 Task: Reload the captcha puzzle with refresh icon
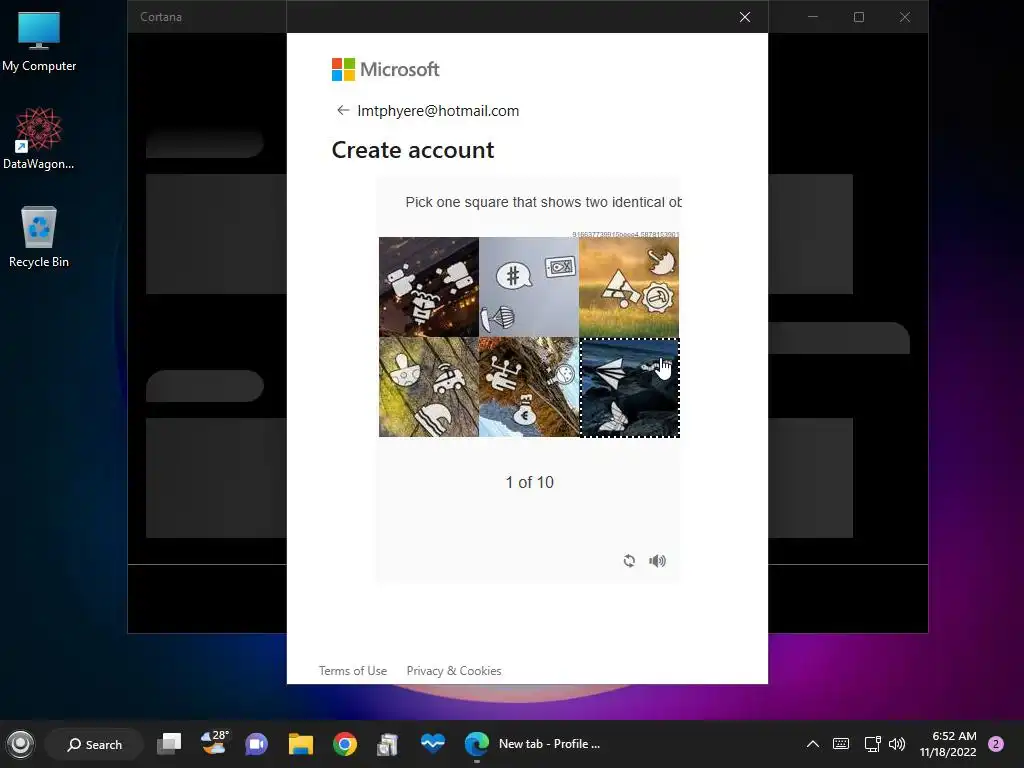tap(629, 561)
